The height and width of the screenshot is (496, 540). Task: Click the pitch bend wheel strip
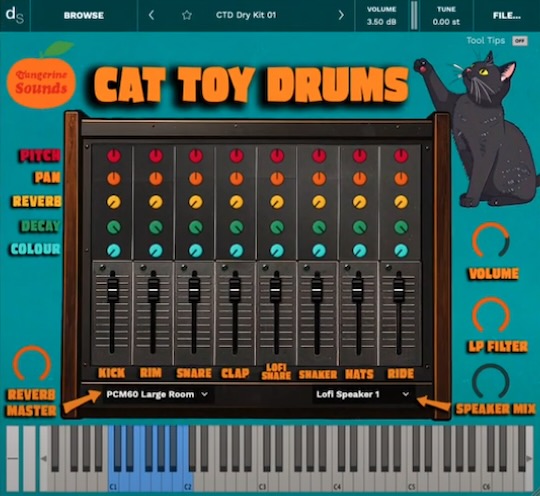point(13,458)
